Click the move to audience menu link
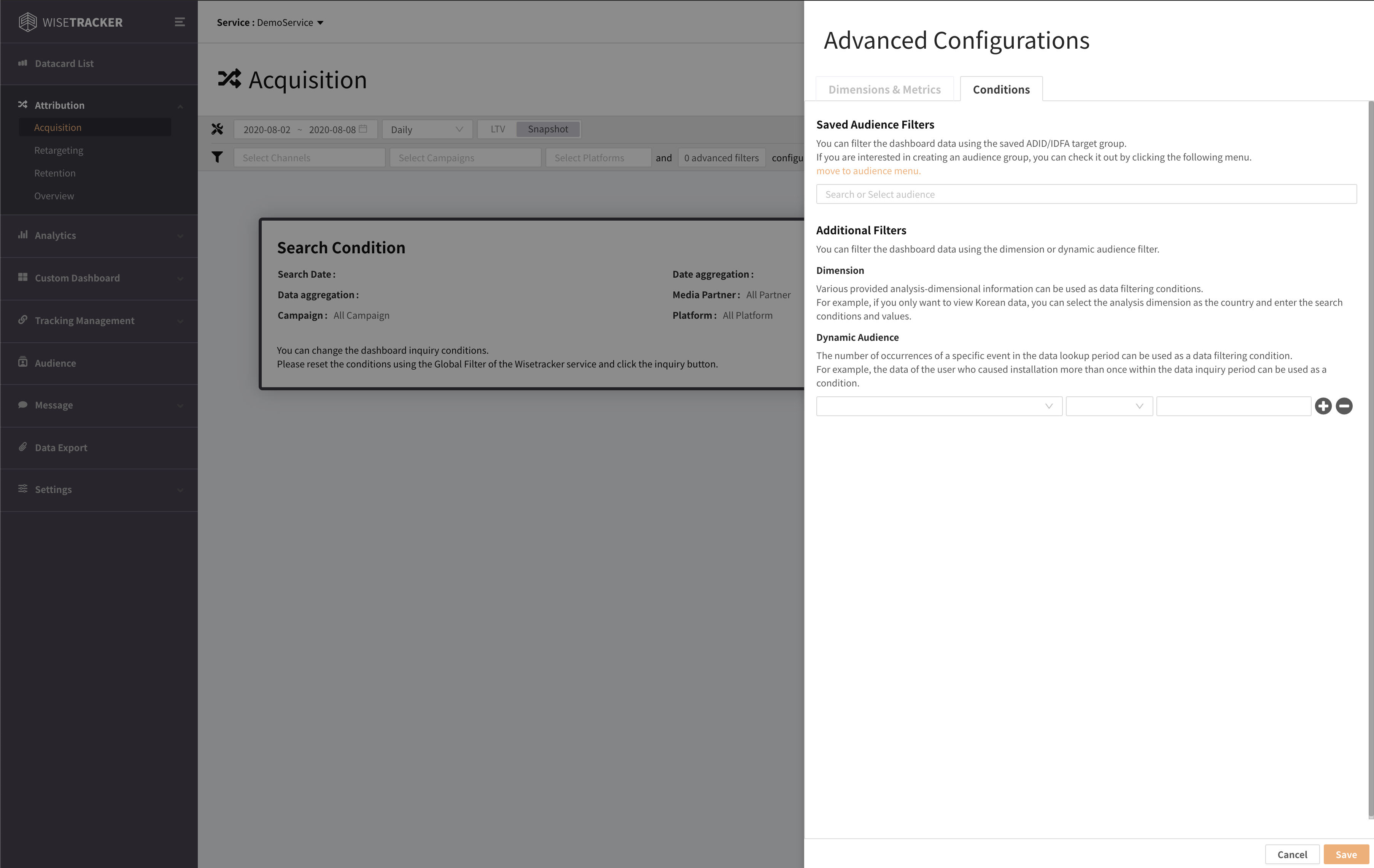Screen dimensions: 1374x868 click(868, 171)
